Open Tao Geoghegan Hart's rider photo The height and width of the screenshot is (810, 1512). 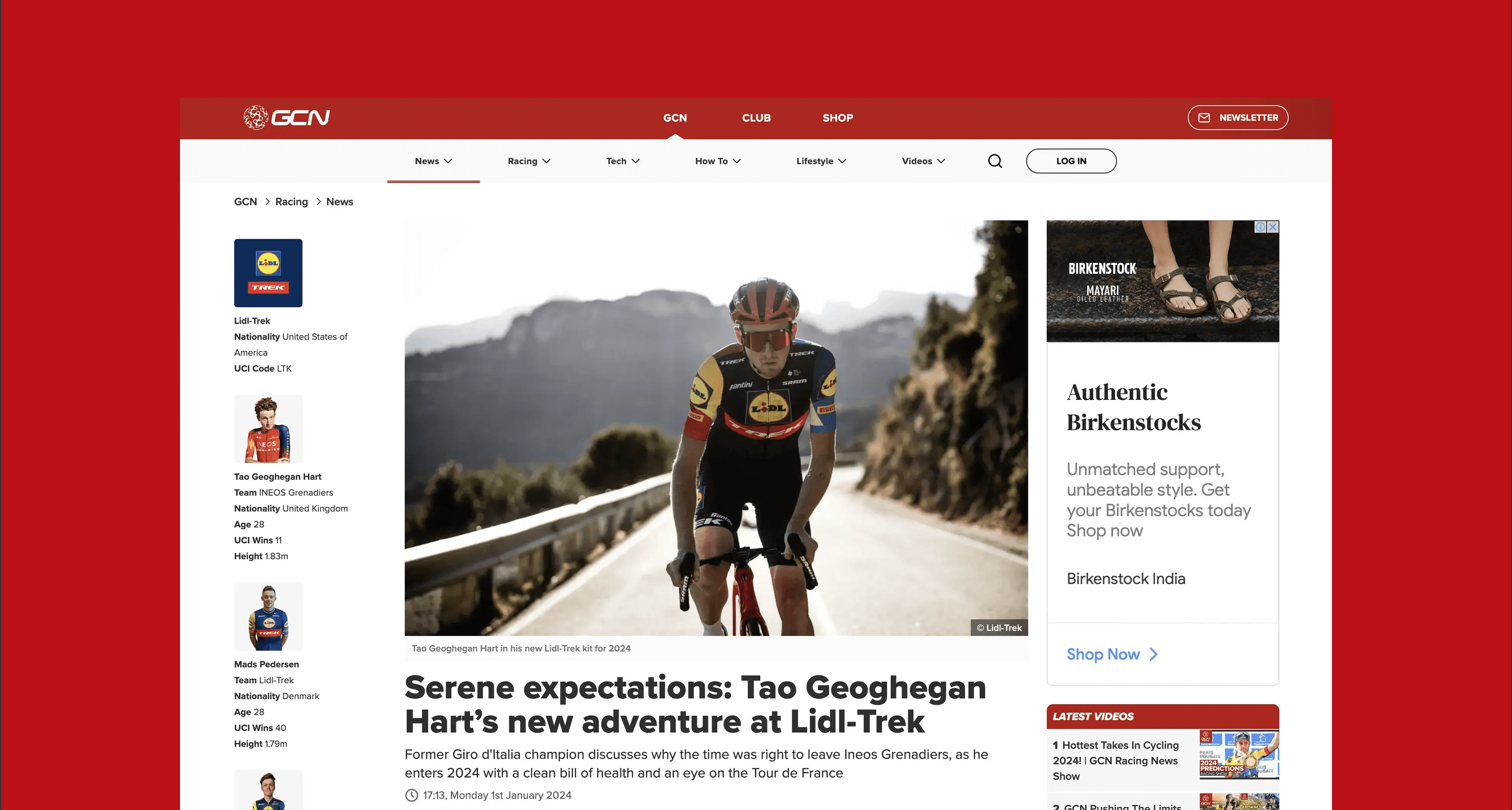[268, 429]
